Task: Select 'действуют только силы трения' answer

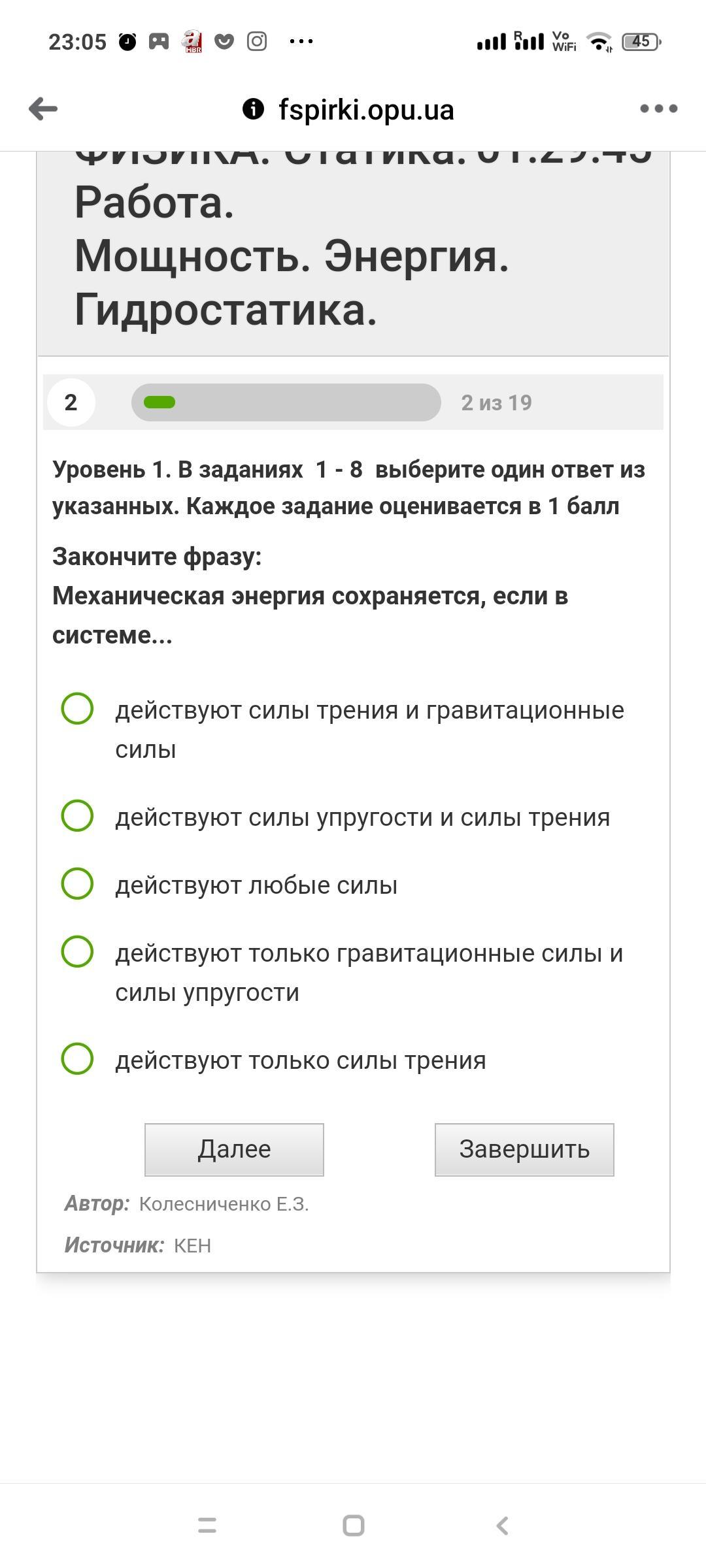Action: click(x=77, y=1058)
